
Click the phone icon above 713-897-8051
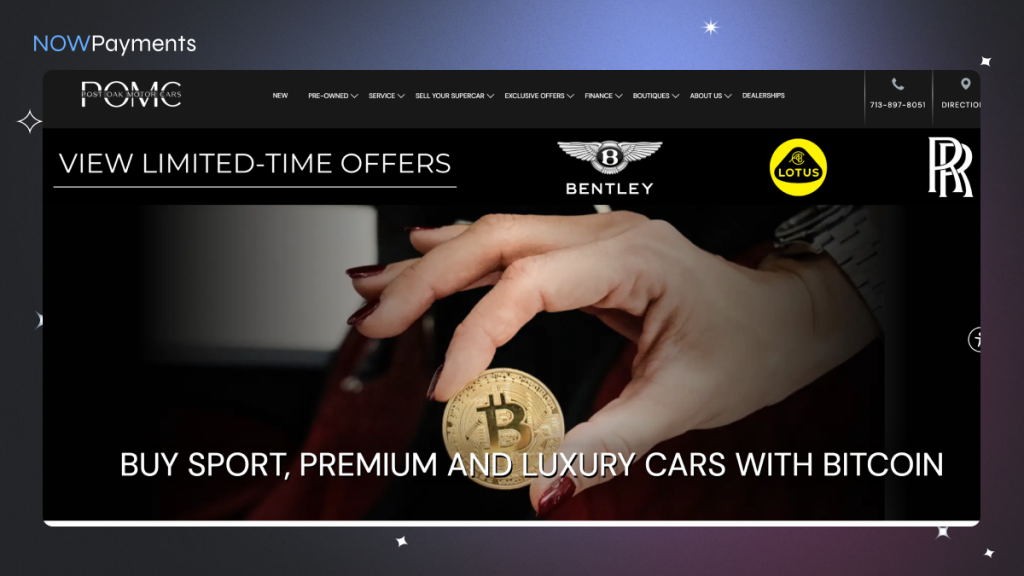[898, 84]
